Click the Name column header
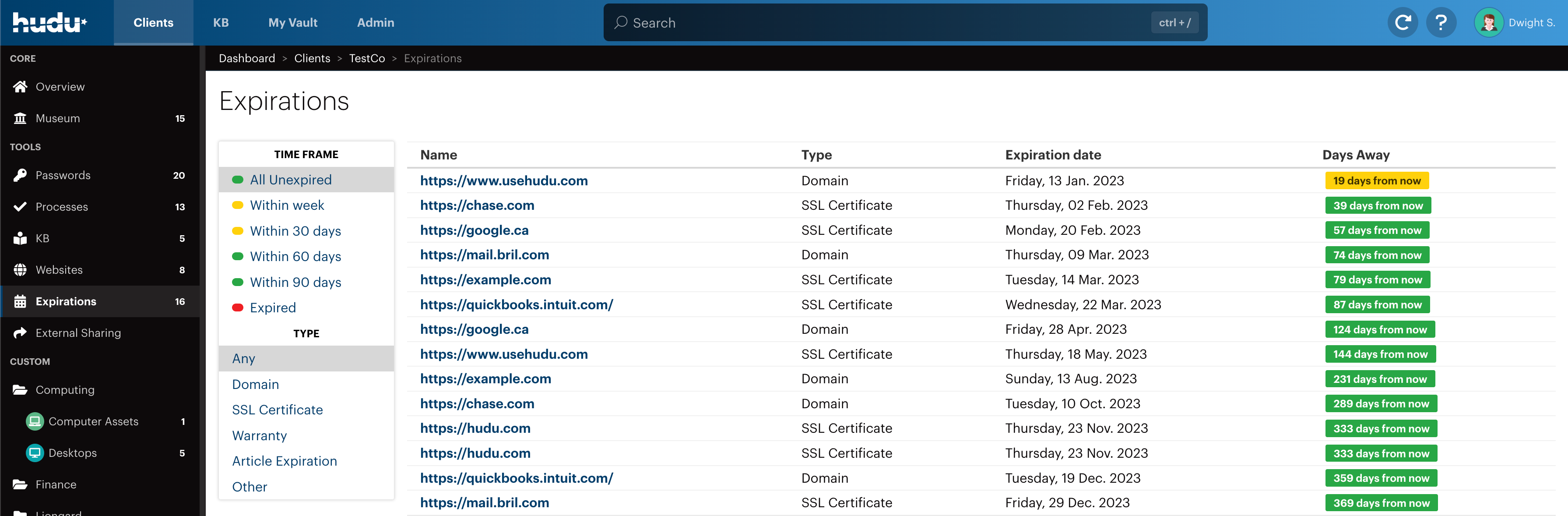The height and width of the screenshot is (516, 1568). point(438,155)
